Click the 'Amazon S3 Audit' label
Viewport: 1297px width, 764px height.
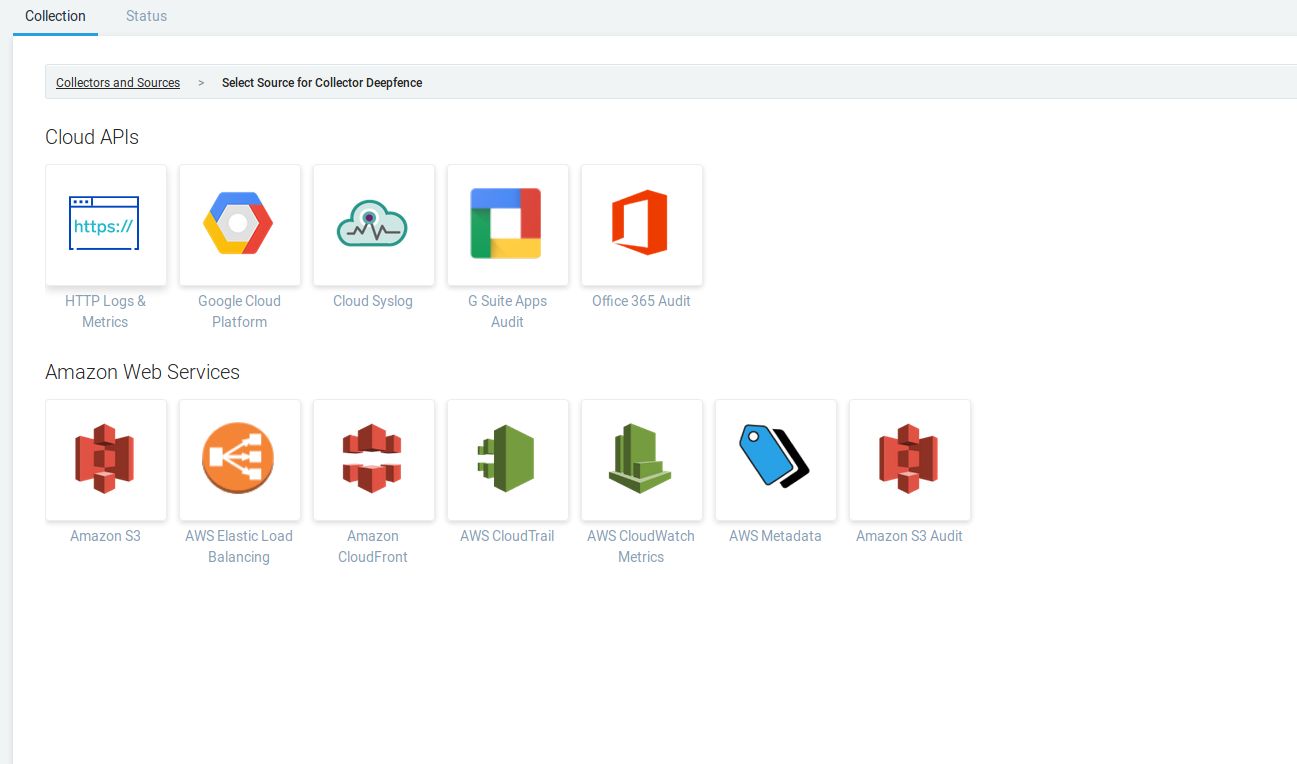(909, 536)
